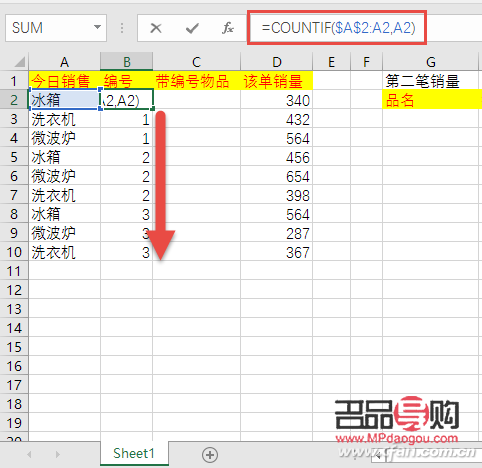Click inside the formula bar COUNTIF text

pos(338,28)
